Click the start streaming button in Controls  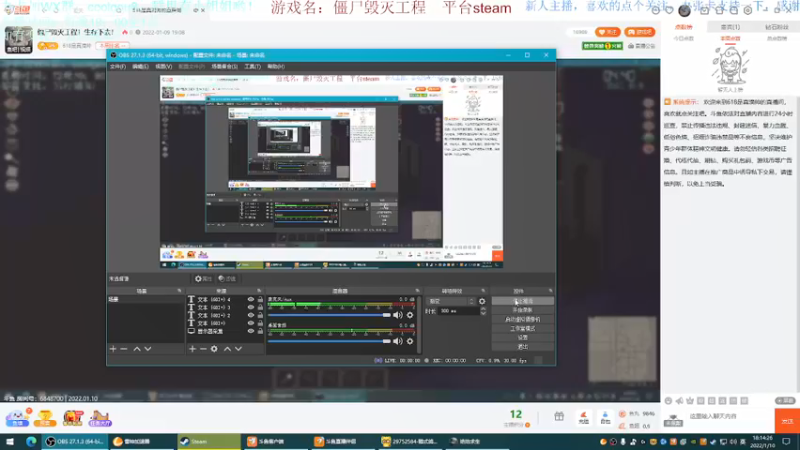point(522,301)
